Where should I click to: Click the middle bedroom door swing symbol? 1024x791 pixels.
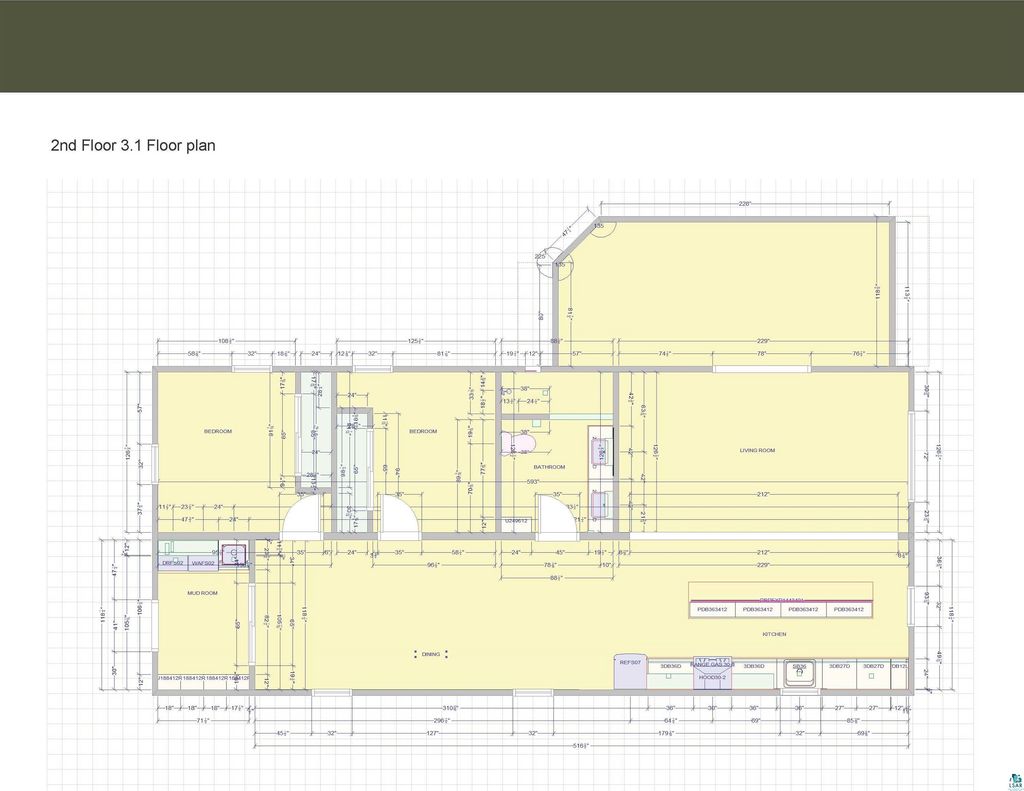pyautogui.click(x=396, y=516)
